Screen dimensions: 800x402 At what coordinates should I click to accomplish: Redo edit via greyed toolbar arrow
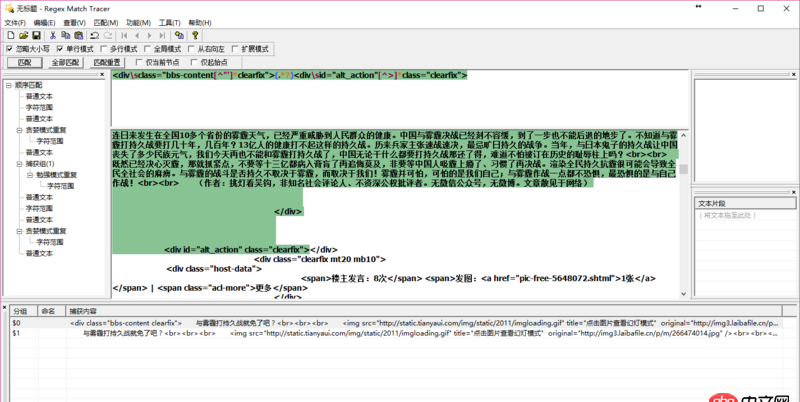pos(108,35)
